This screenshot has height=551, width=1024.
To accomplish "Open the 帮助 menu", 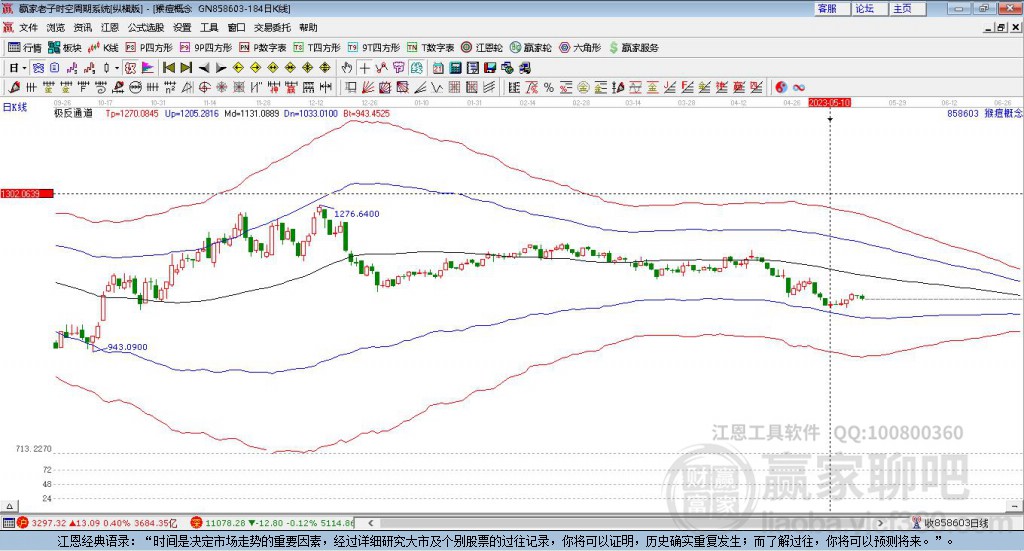I will click(308, 27).
